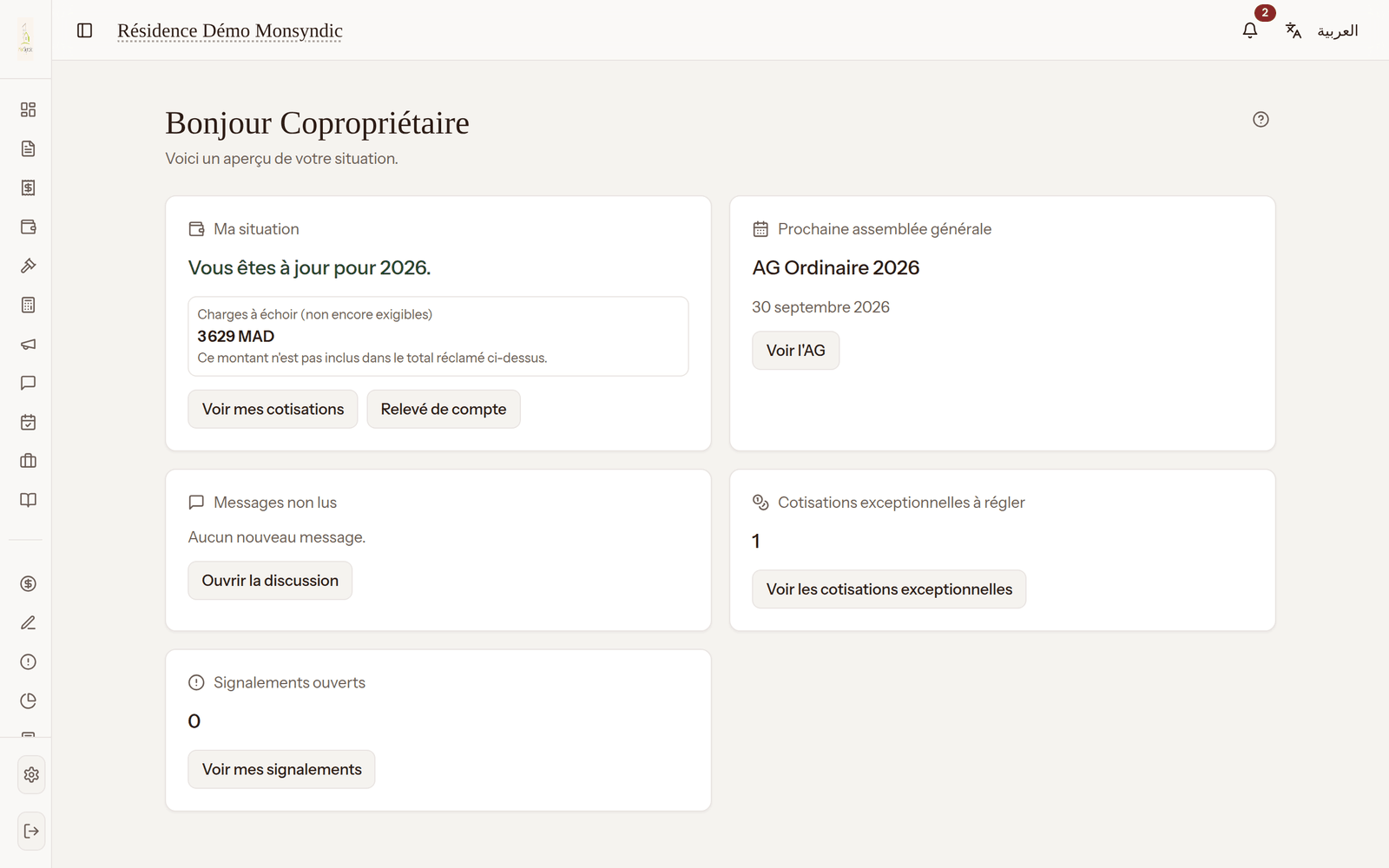Click '30 septembre 2026' date text
The width and height of the screenshot is (1389, 868).
820,307
